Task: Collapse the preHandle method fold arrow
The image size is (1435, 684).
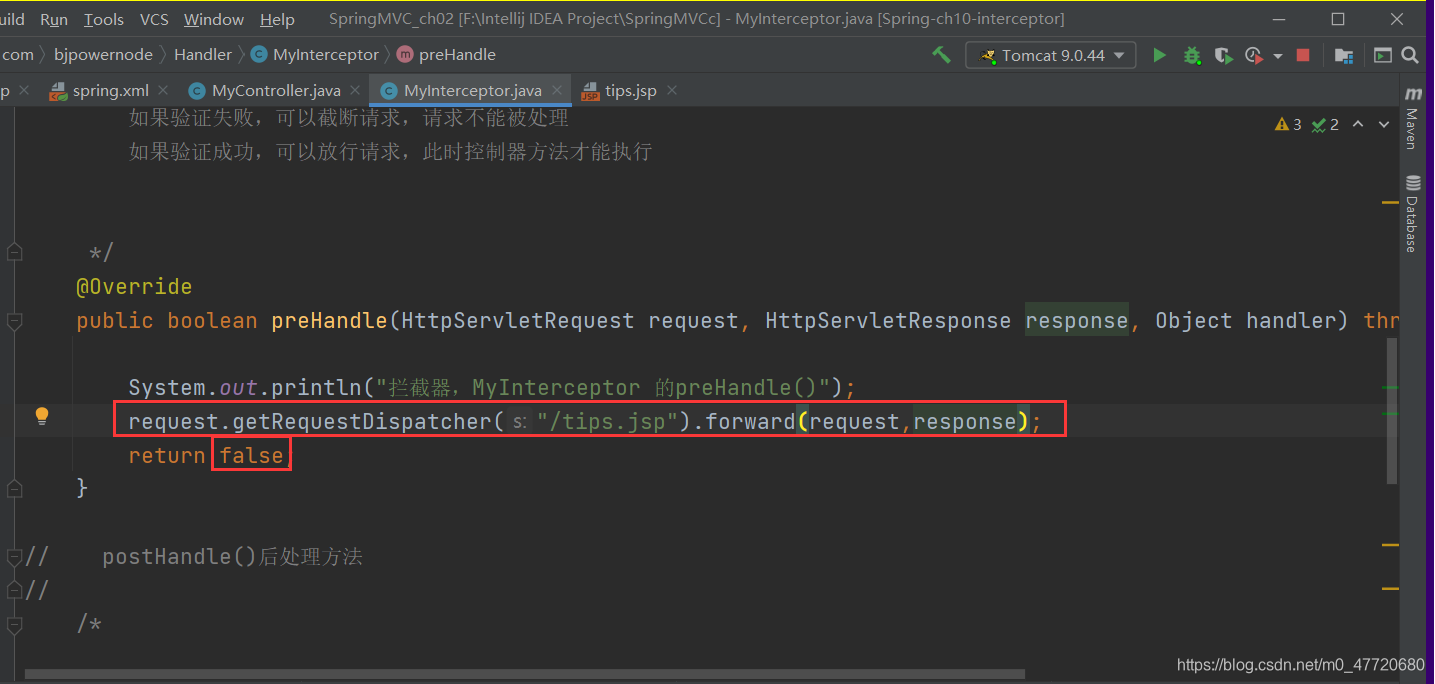Action: [x=15, y=322]
